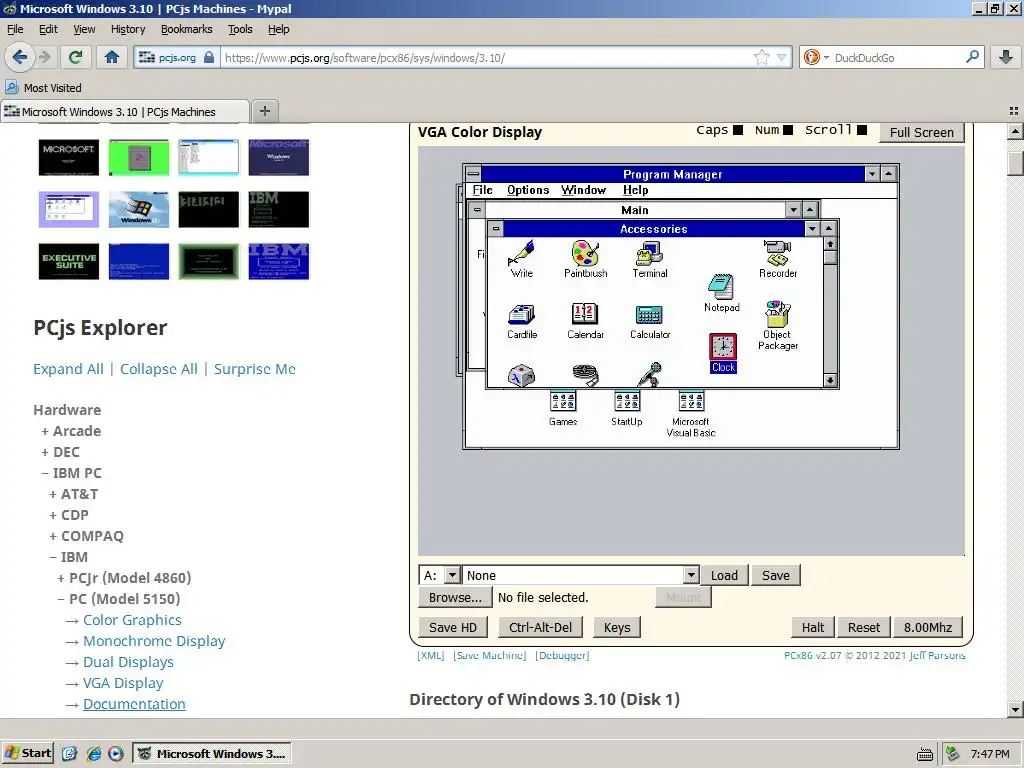This screenshot has width=1024, height=768.
Task: Open the Notepad icon
Action: [x=722, y=293]
